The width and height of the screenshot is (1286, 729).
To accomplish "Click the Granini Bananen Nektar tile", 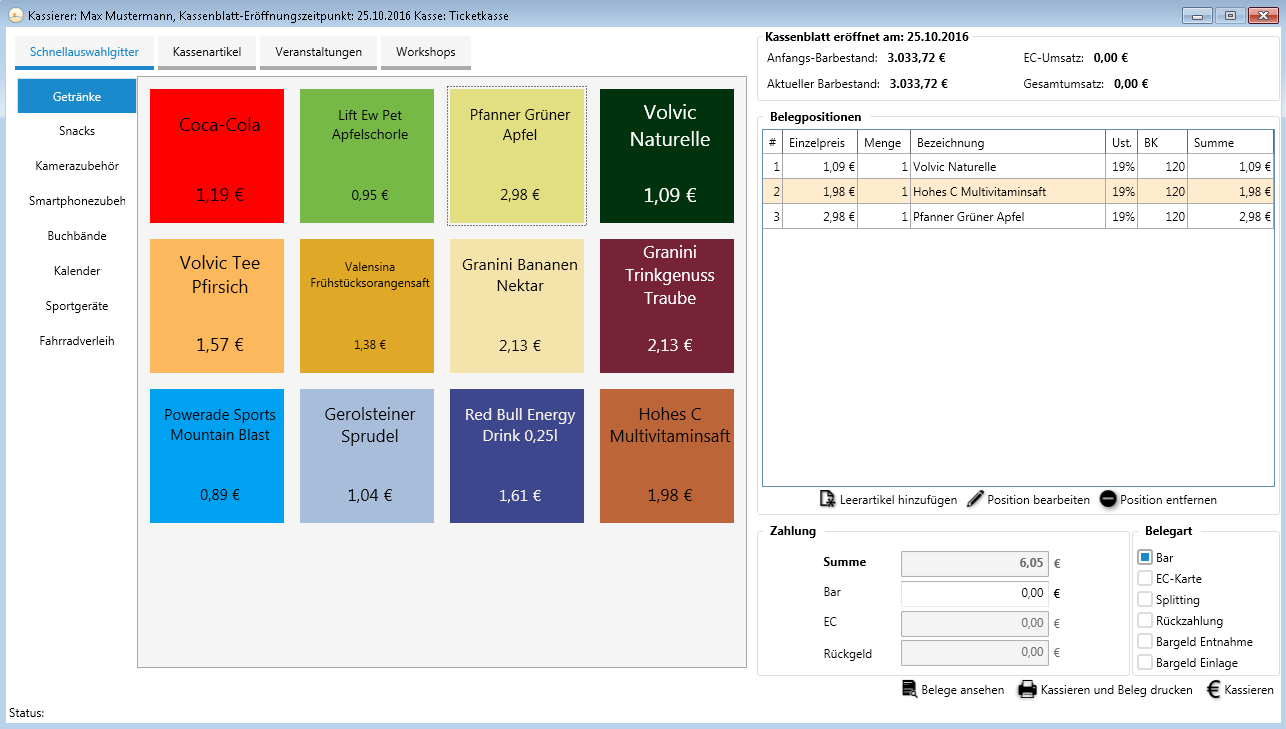I will 517,306.
